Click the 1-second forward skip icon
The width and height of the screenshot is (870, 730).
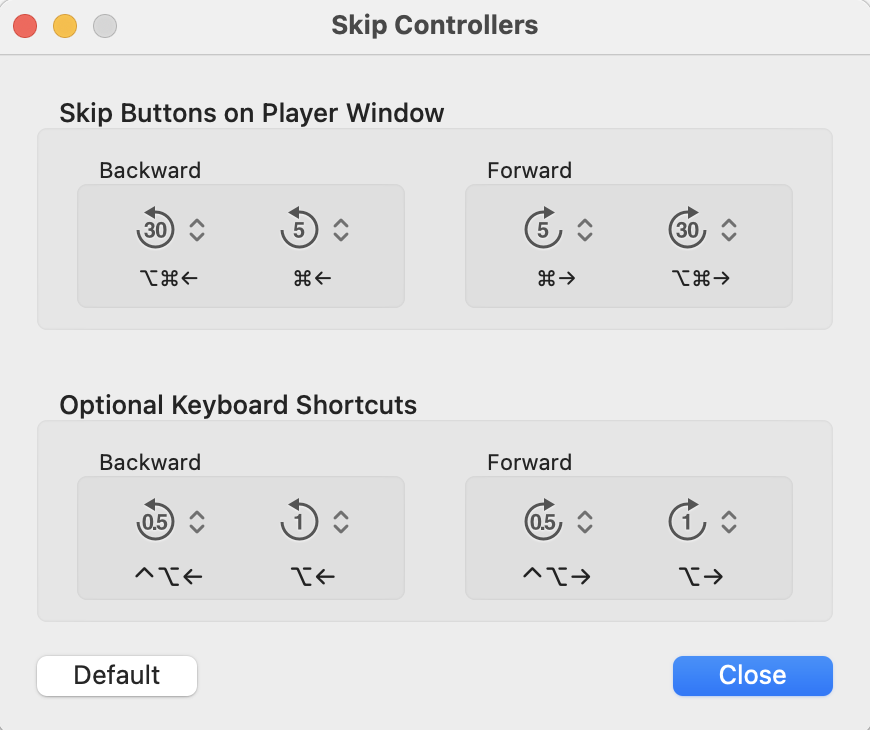pos(687,519)
